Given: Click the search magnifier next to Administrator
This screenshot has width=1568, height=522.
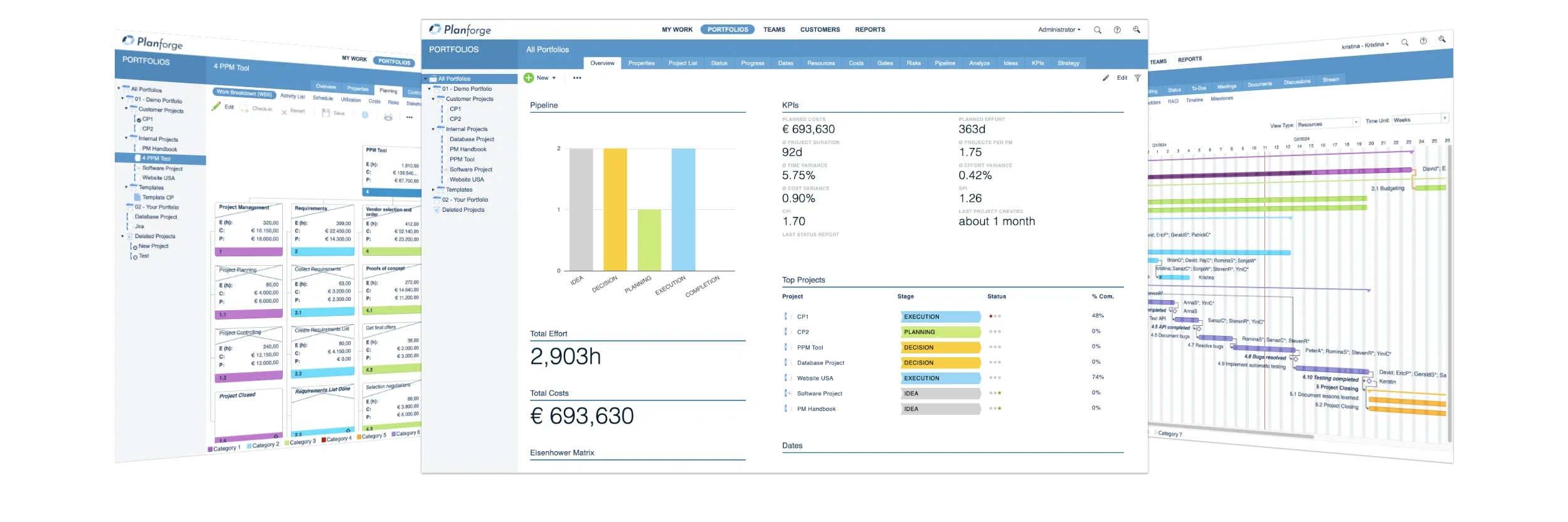Looking at the screenshot, I should point(1098,30).
